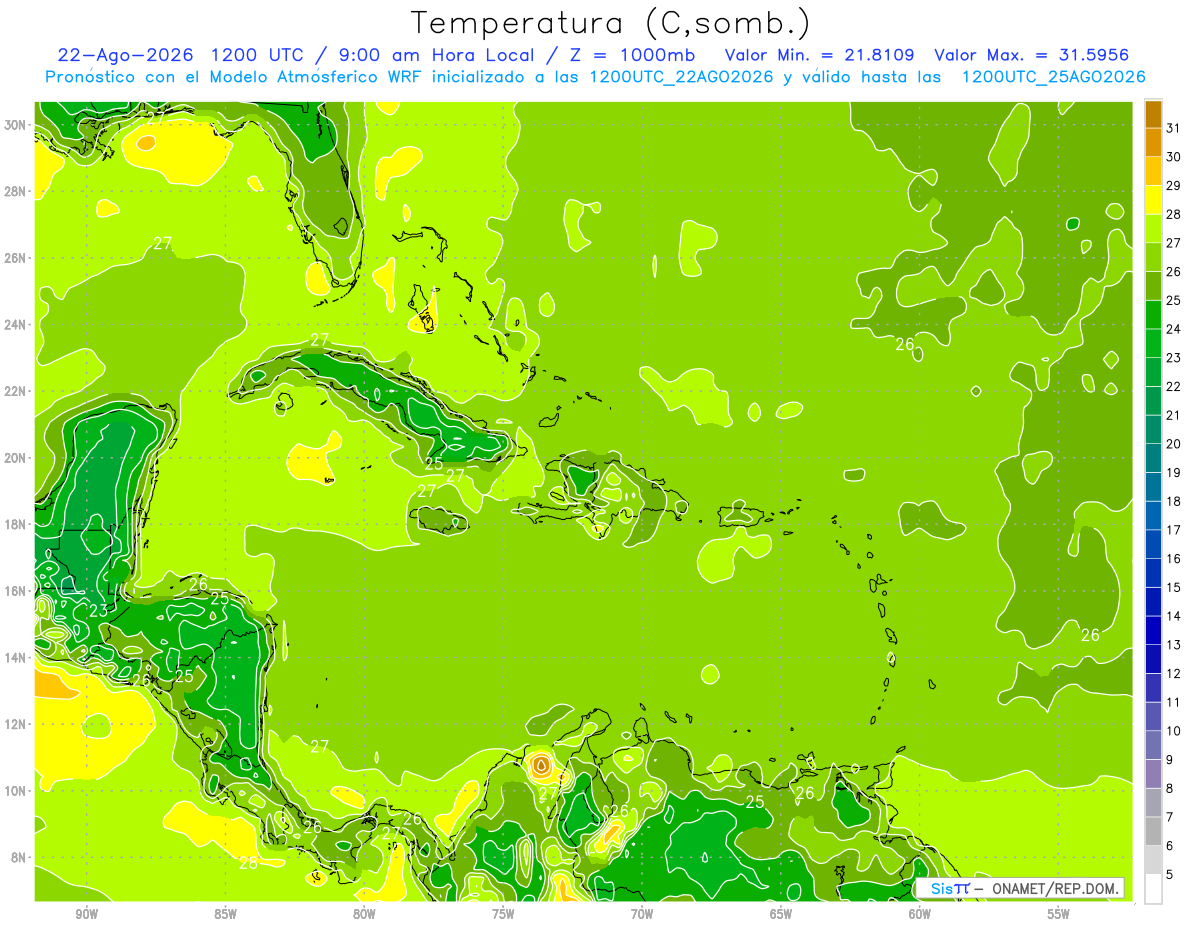
Task: Click the '14N' latitude axis label
Action: [x=17, y=657]
